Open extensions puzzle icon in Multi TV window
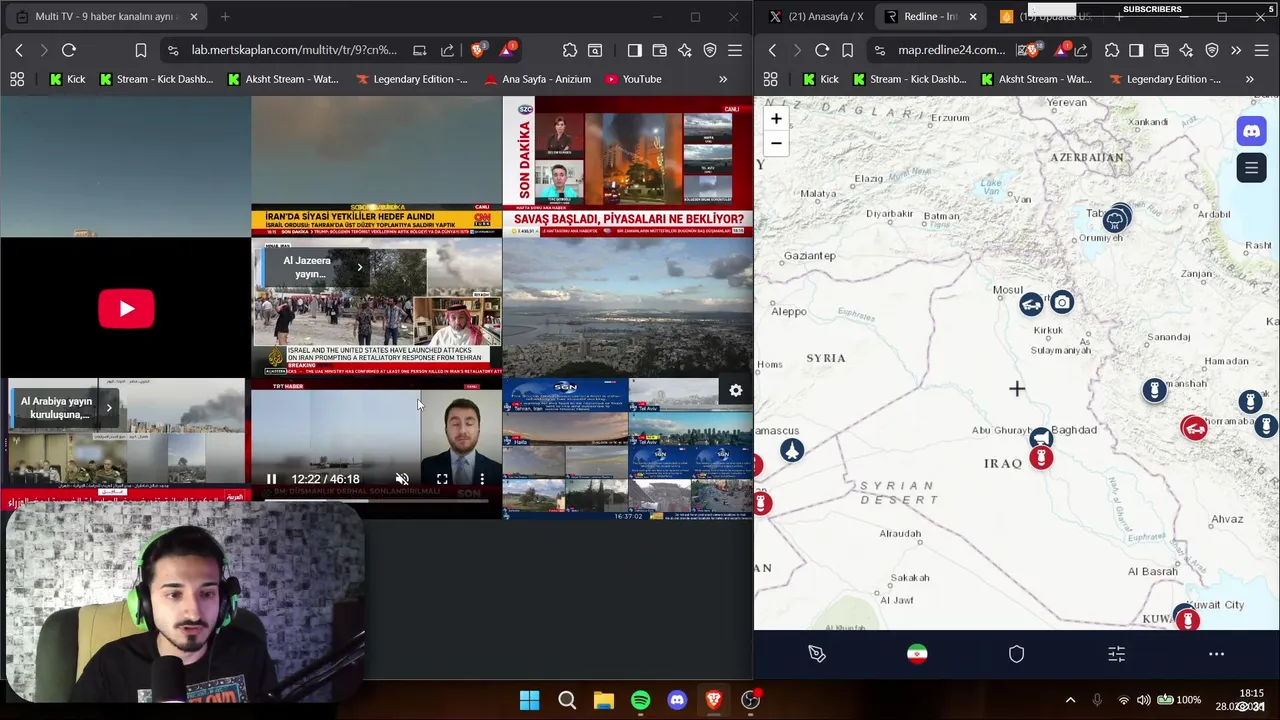1280x720 pixels. [x=570, y=50]
